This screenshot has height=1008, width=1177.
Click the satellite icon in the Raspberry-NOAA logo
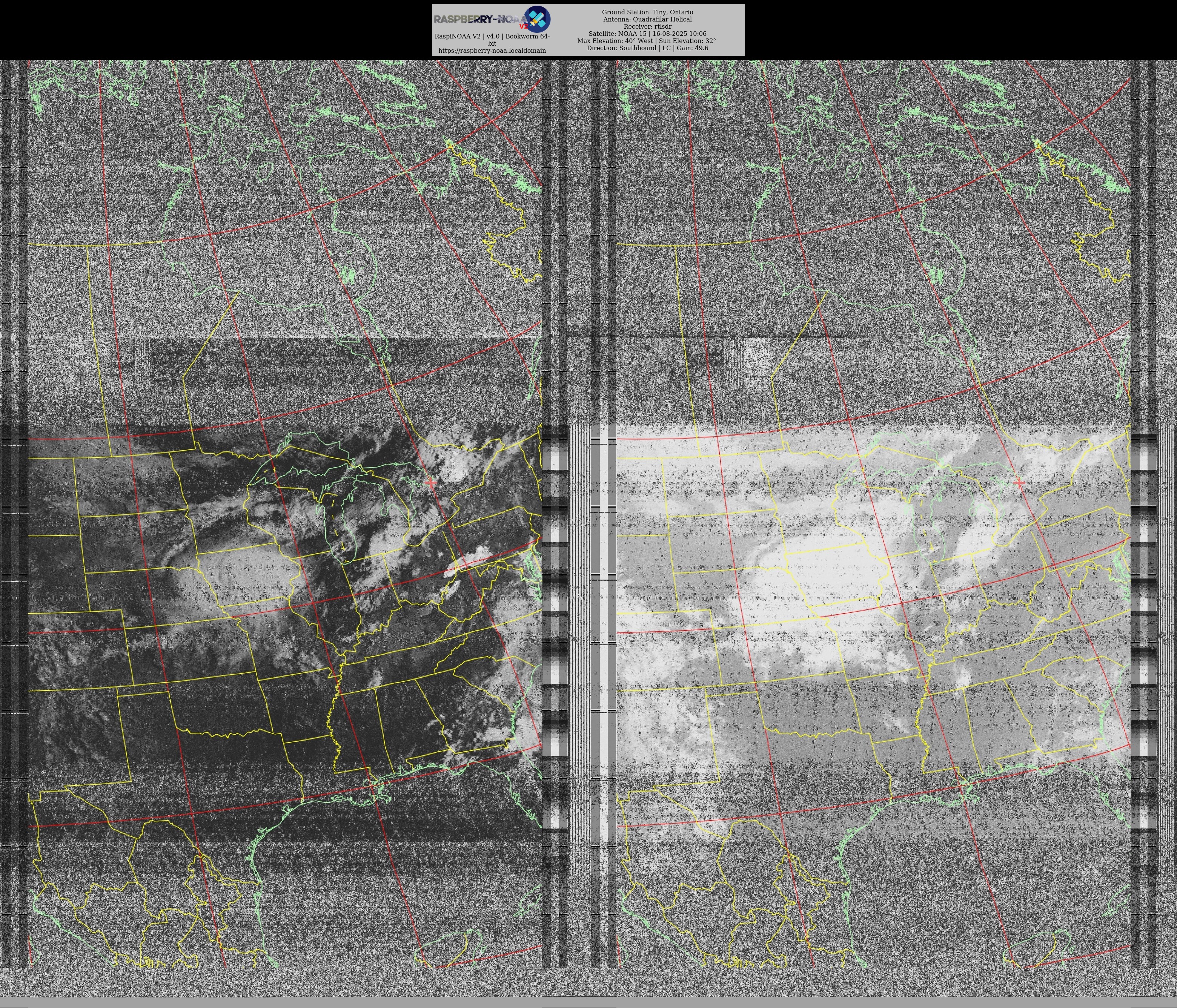pyautogui.click(x=537, y=19)
